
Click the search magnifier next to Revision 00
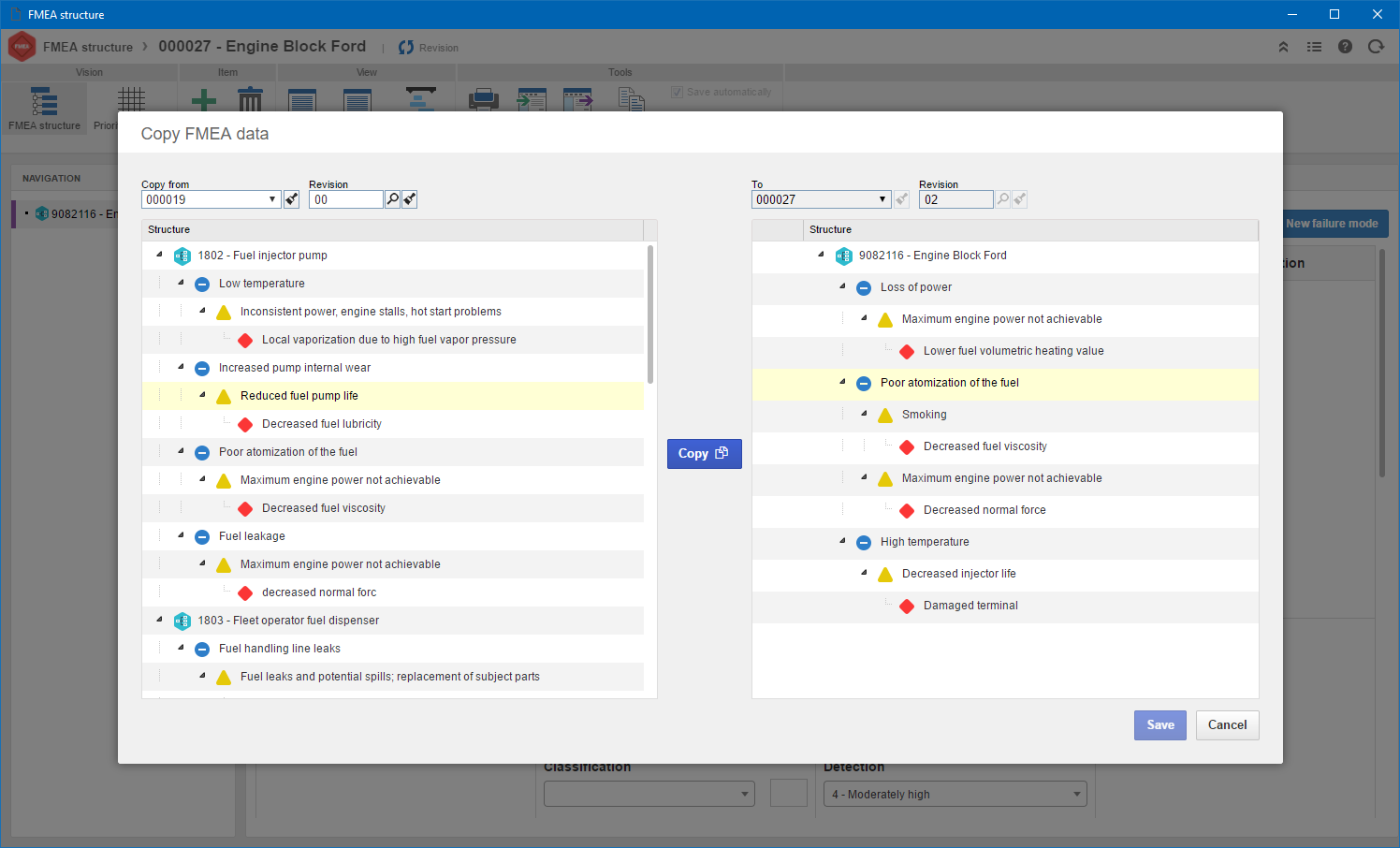tap(393, 199)
